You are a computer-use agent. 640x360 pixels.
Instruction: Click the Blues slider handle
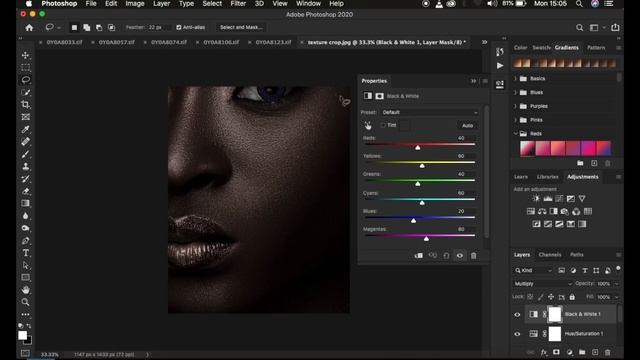tap(413, 220)
